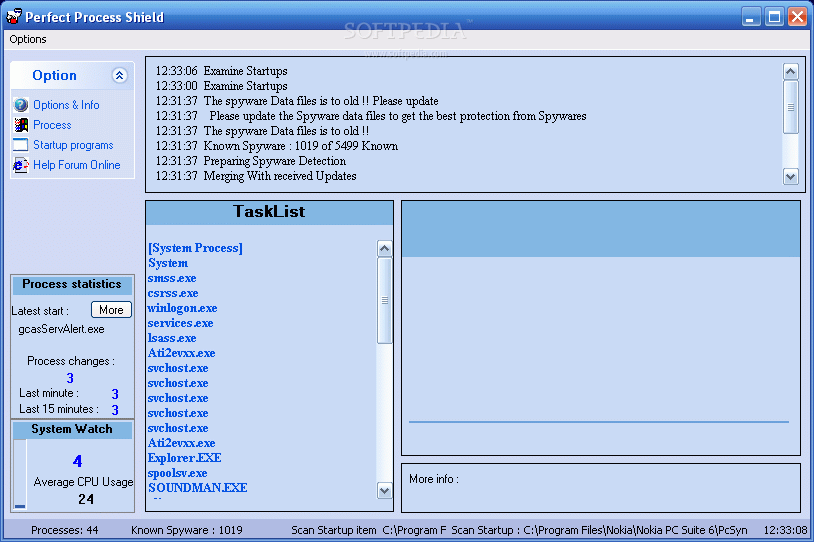This screenshot has height=542, width=814.
Task: Minimize the Perfect Process Shield window
Action: [x=750, y=17]
